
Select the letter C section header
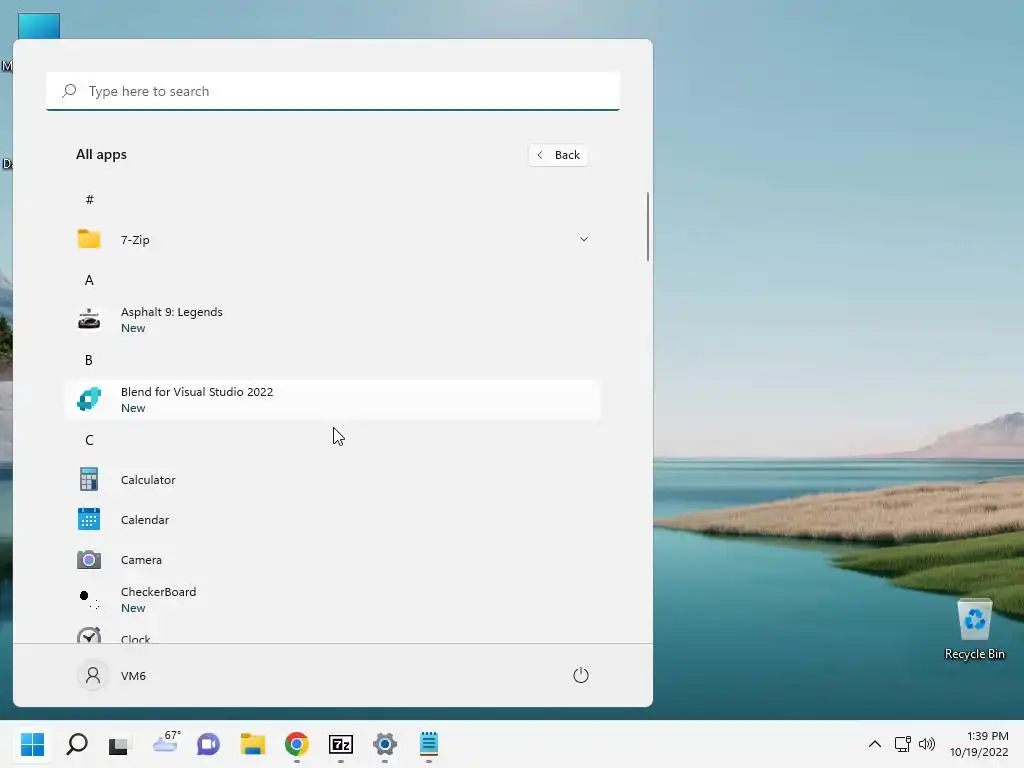point(89,440)
